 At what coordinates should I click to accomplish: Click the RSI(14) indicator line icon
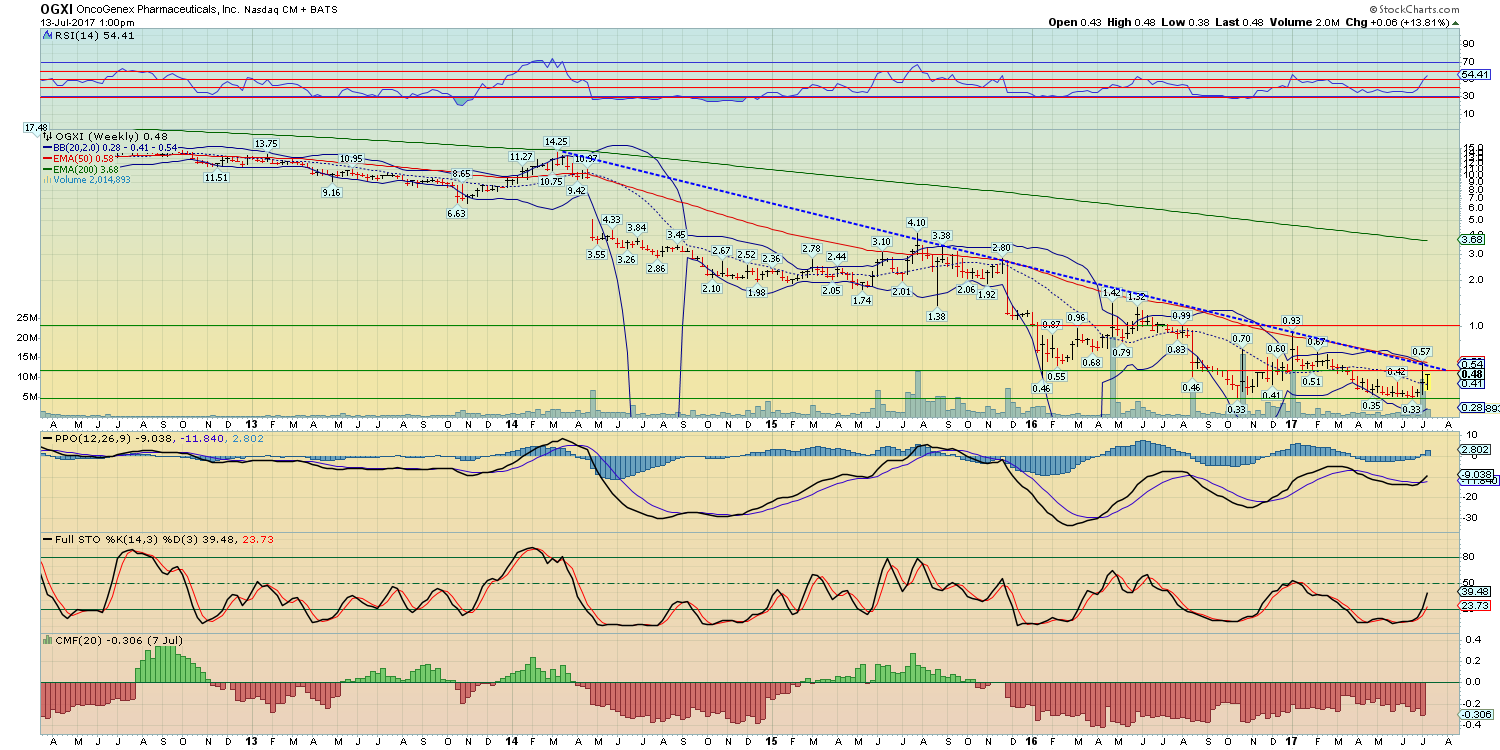pyautogui.click(x=46, y=35)
